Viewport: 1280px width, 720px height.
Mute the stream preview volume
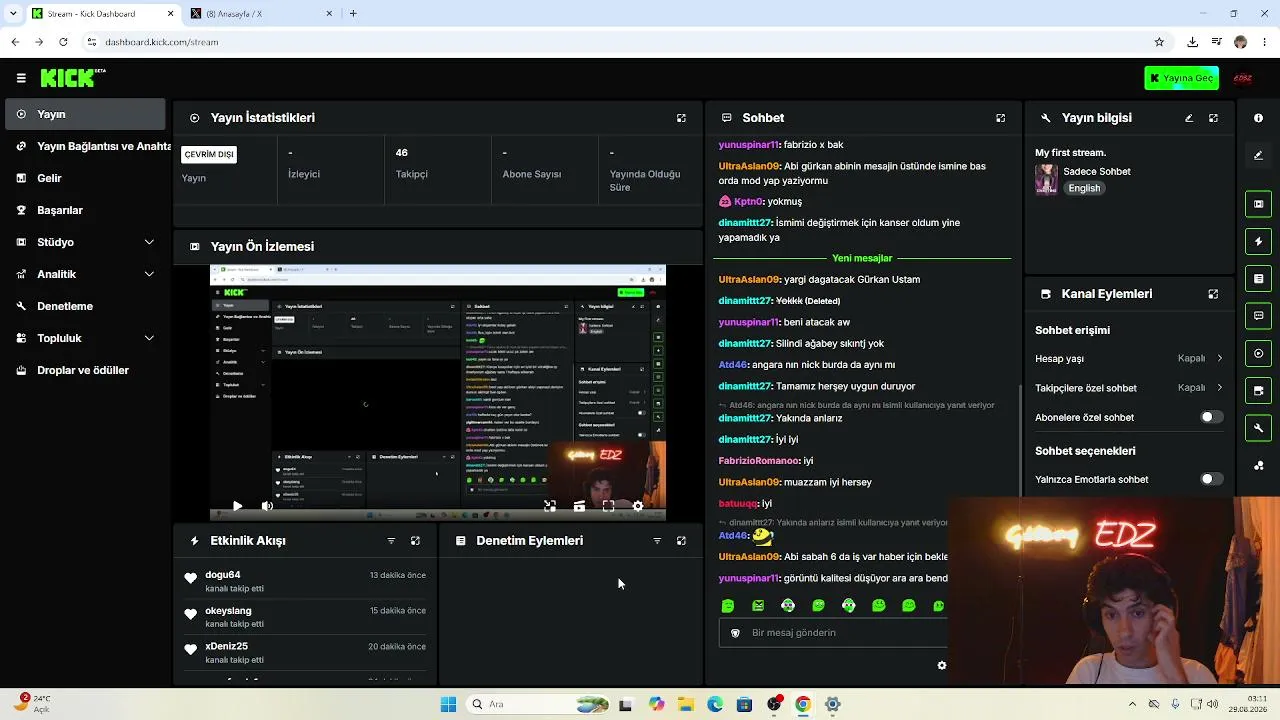click(267, 506)
